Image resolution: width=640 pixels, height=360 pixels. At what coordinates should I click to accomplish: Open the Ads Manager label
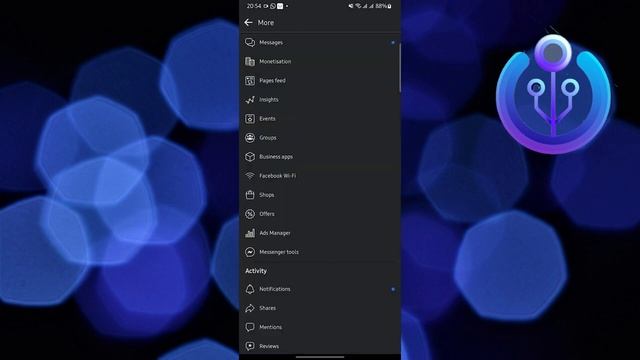275,233
